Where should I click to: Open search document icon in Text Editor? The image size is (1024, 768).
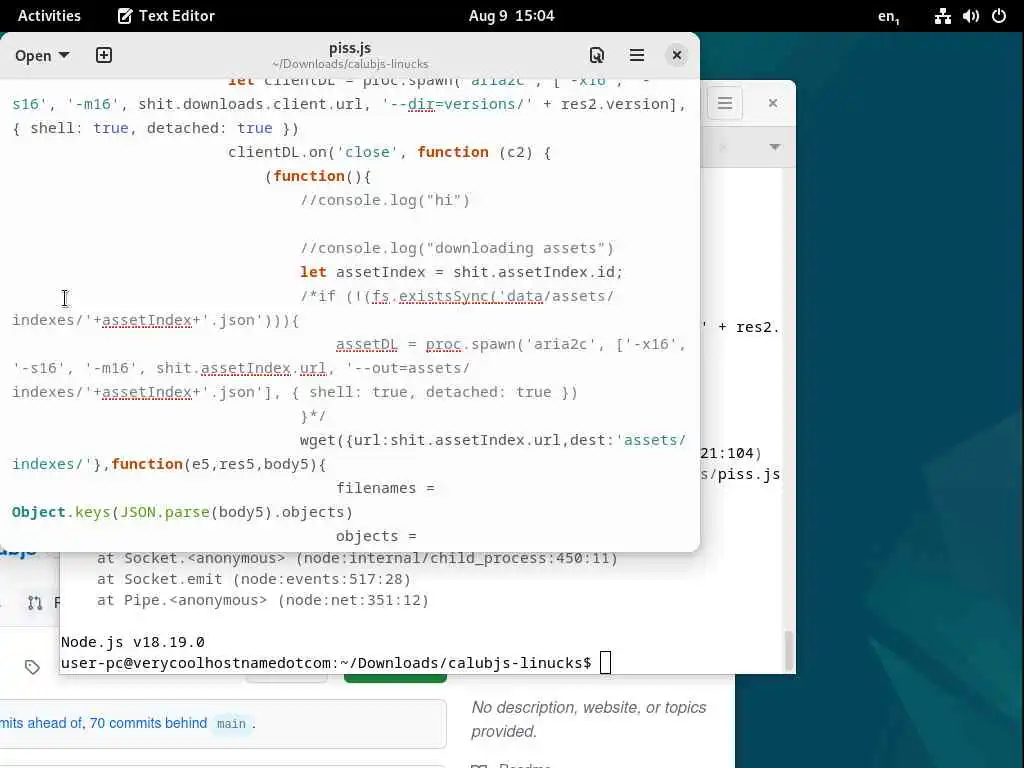pyautogui.click(x=597, y=56)
